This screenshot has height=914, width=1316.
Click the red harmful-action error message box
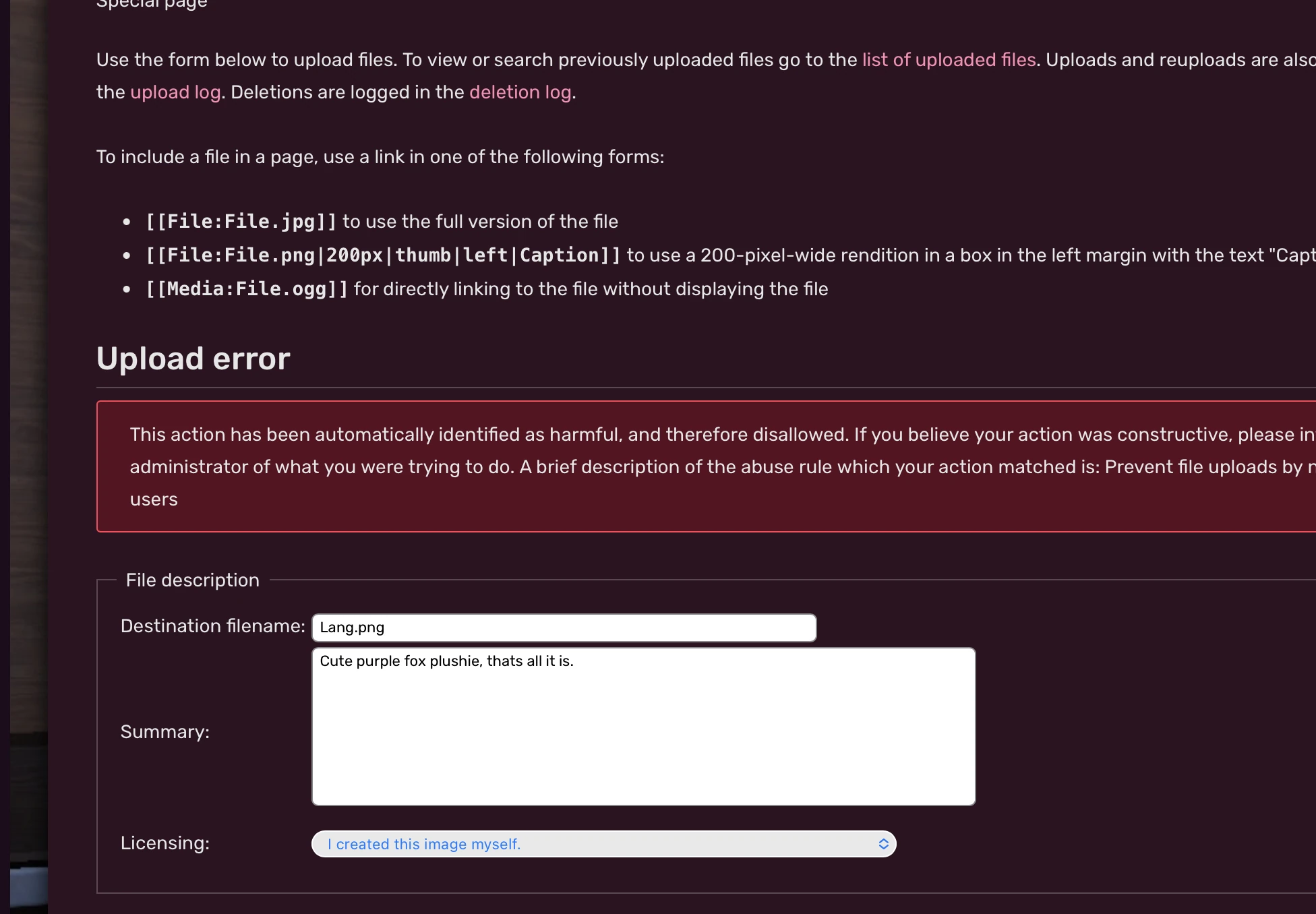[706, 466]
